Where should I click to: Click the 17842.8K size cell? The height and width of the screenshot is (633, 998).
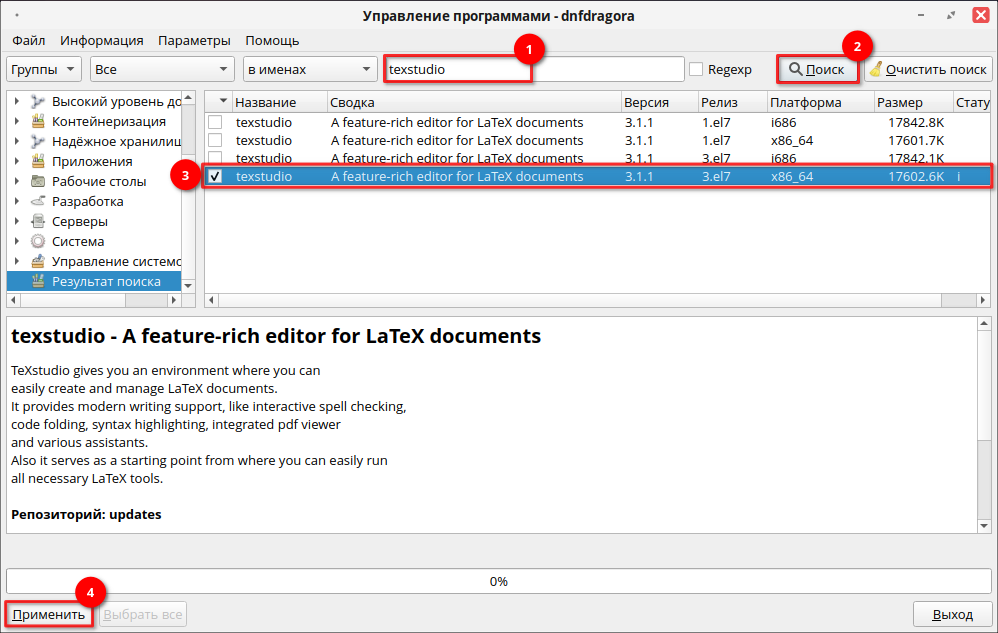(x=916, y=122)
